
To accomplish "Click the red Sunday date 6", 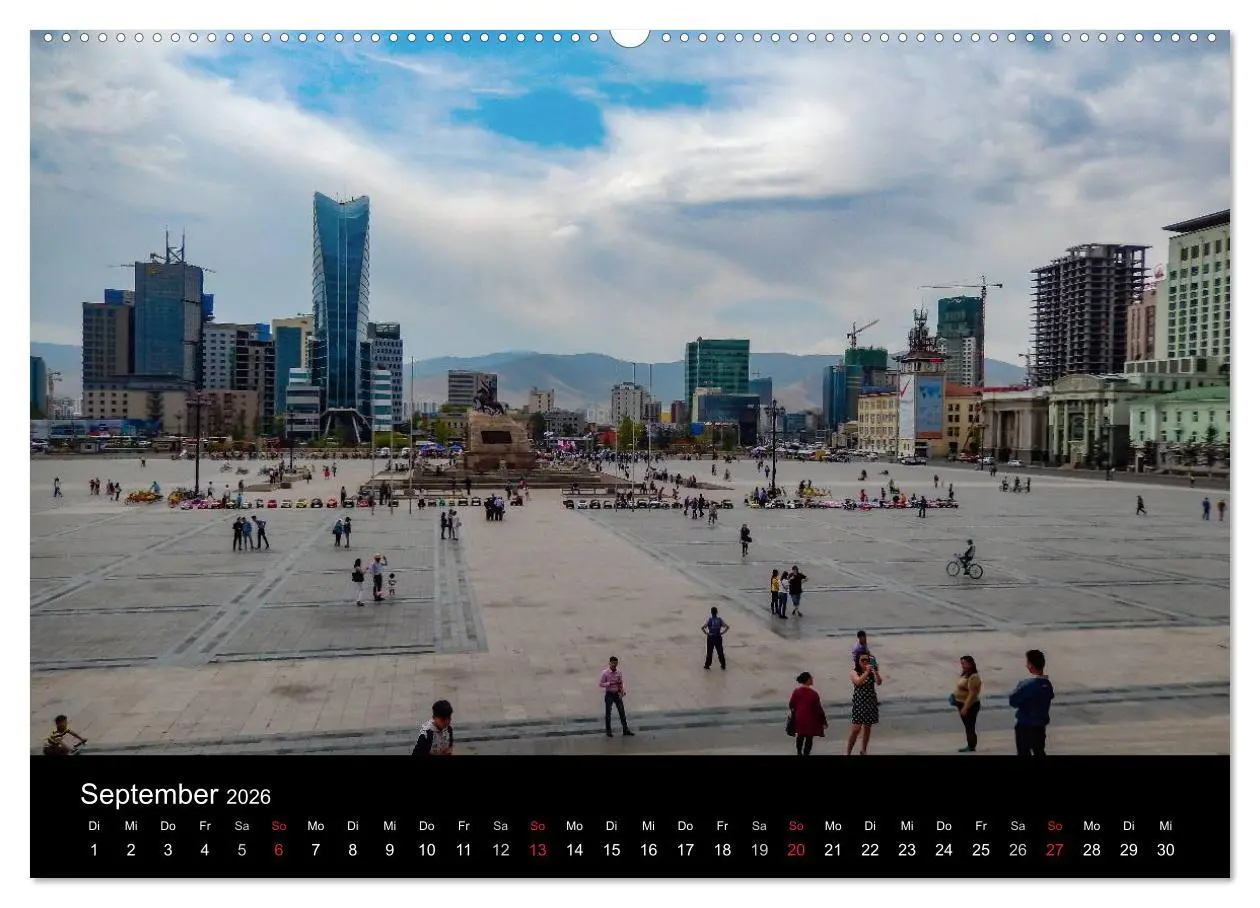I will 278,850.
